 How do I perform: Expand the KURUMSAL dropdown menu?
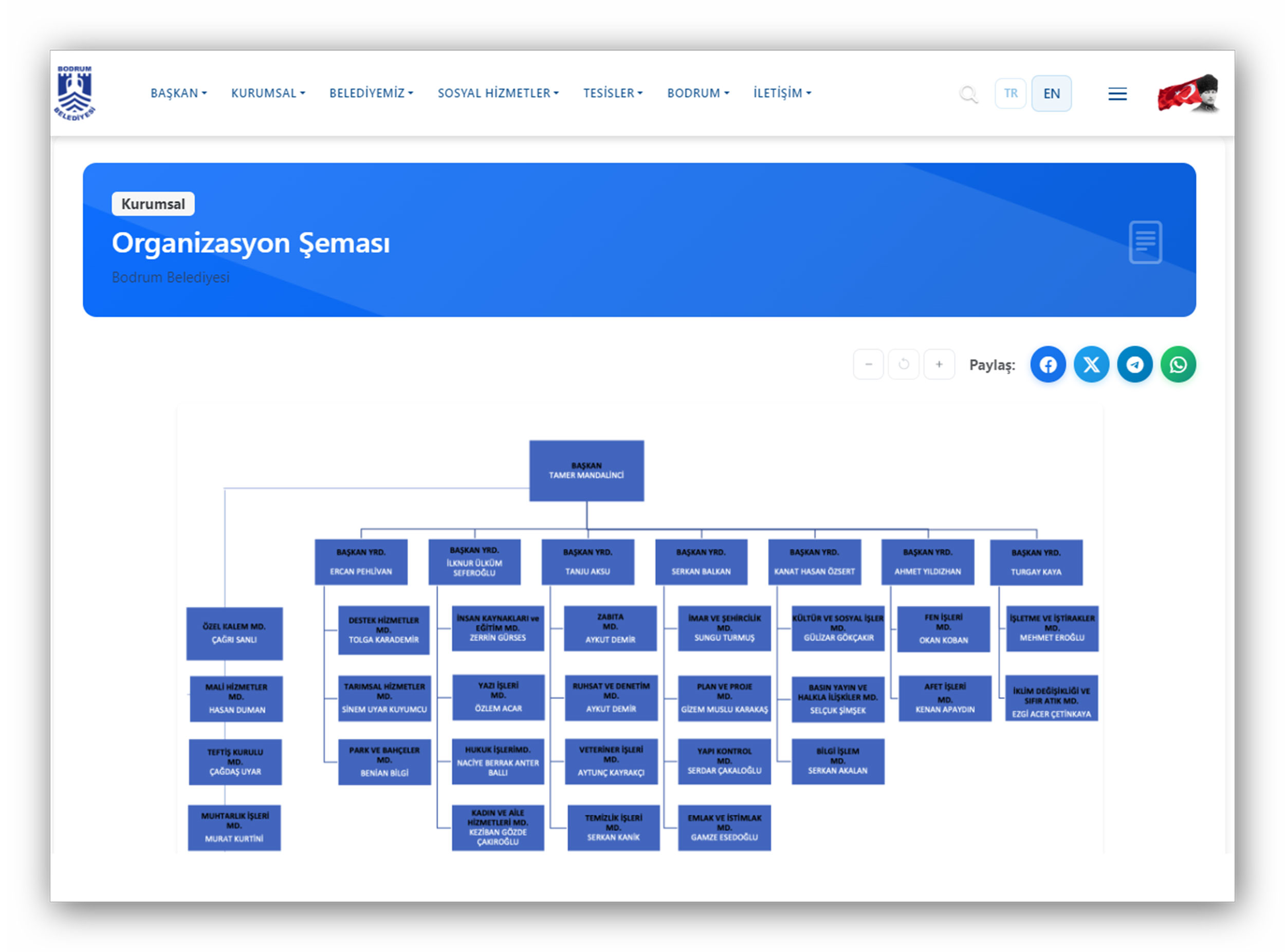pyautogui.click(x=268, y=94)
